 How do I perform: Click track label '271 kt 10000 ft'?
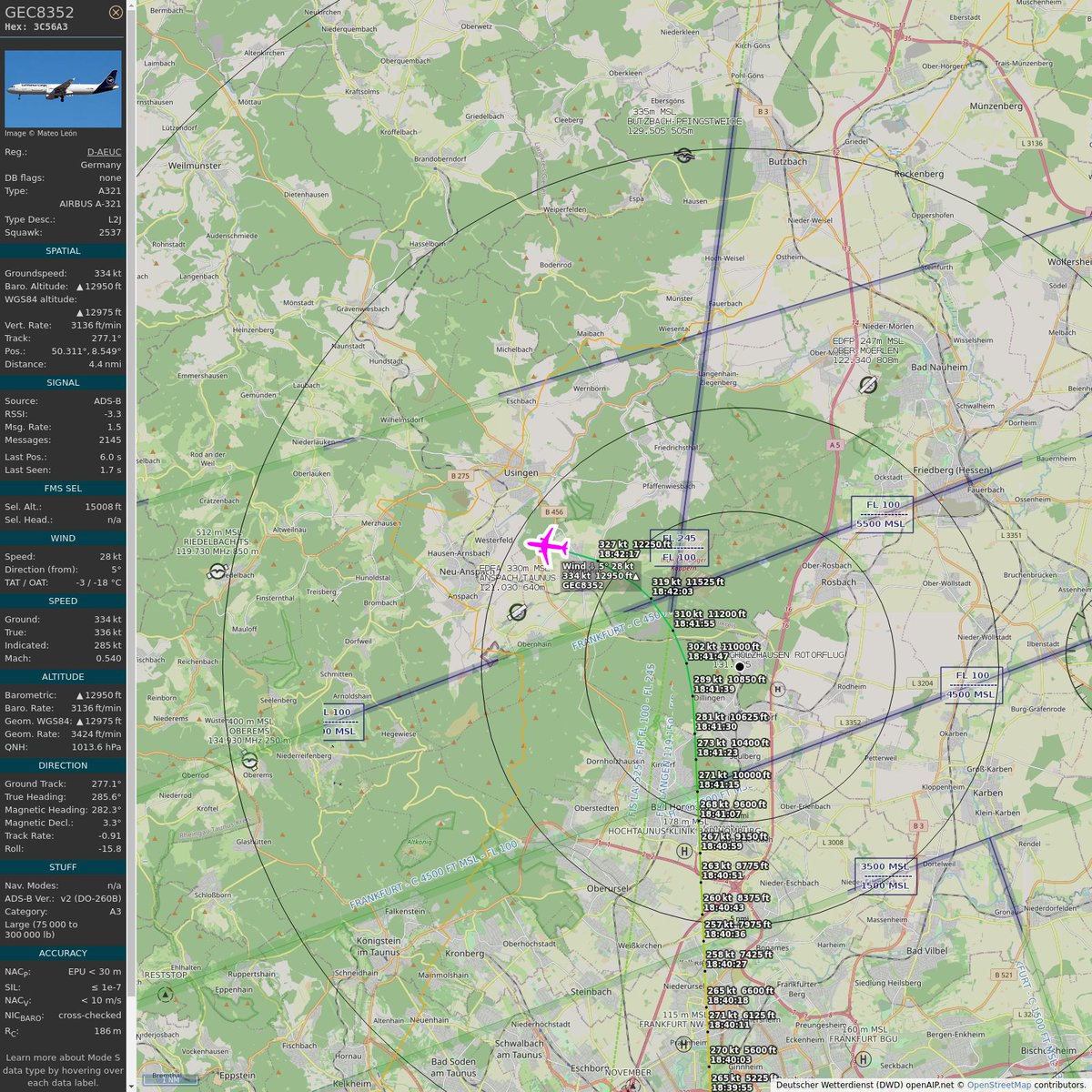pyautogui.click(x=734, y=775)
